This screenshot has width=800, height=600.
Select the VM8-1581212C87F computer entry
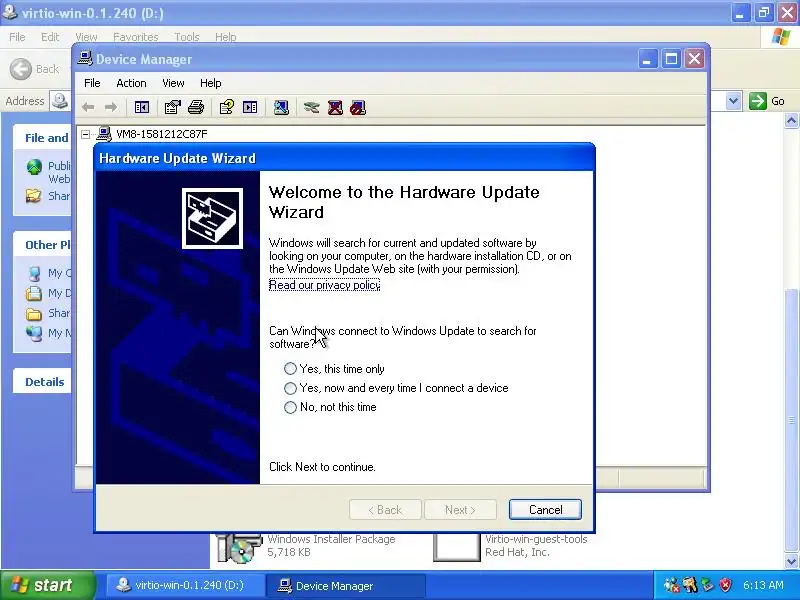pyautogui.click(x=162, y=134)
